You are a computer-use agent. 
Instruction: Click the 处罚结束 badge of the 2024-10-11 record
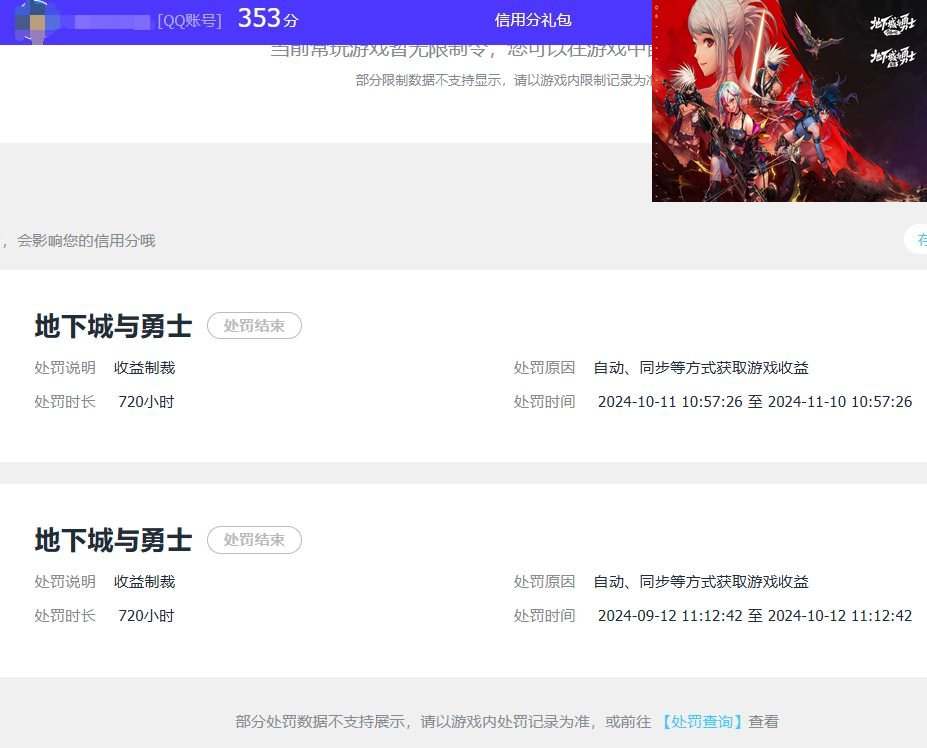click(254, 326)
